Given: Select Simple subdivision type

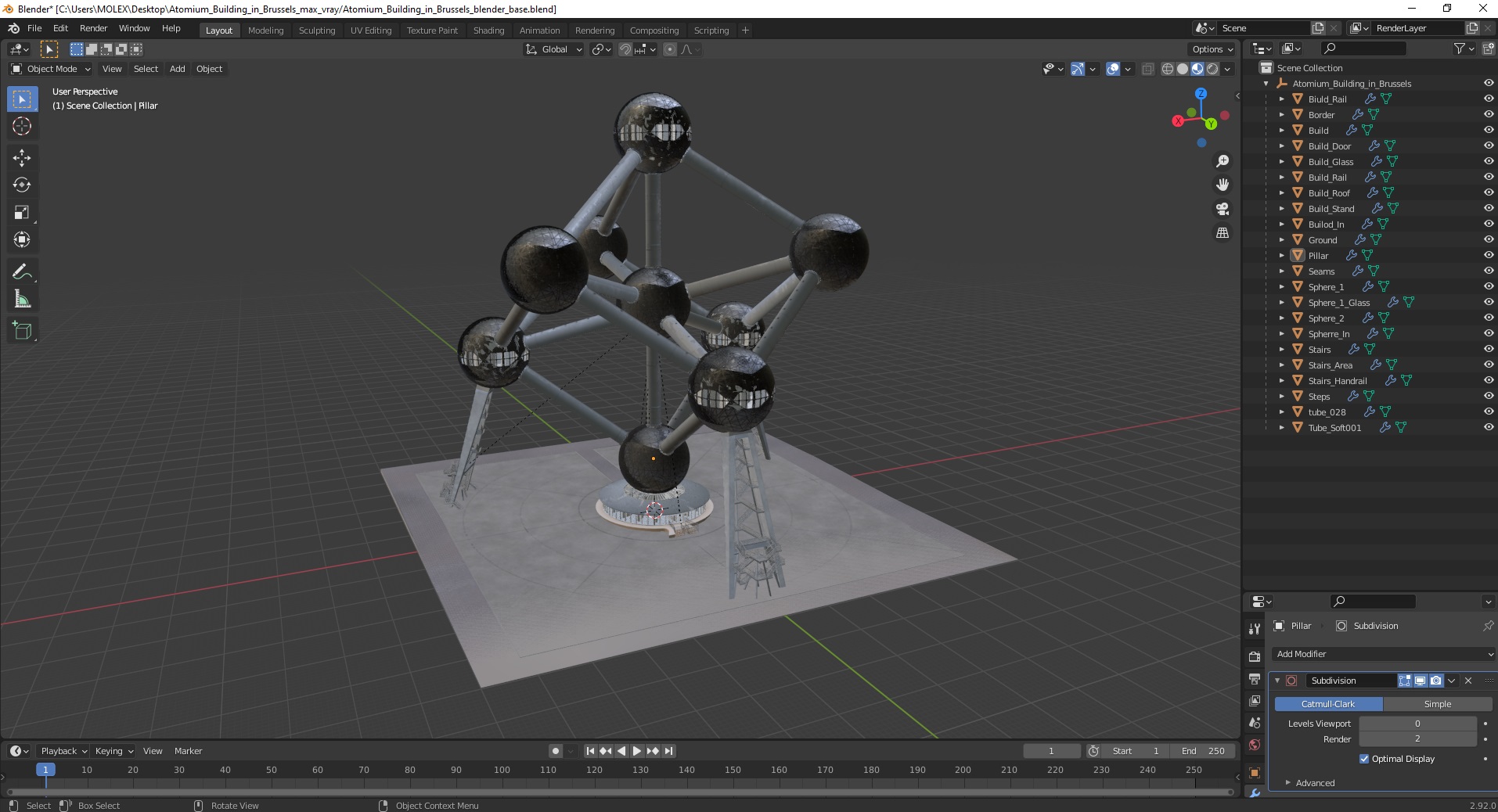Looking at the screenshot, I should [x=1438, y=704].
